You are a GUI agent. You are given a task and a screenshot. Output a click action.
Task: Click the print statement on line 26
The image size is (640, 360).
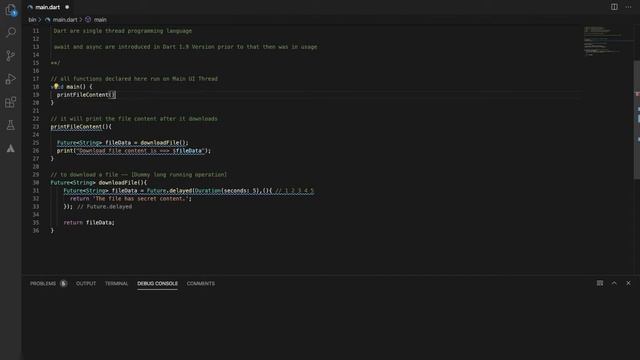134,151
